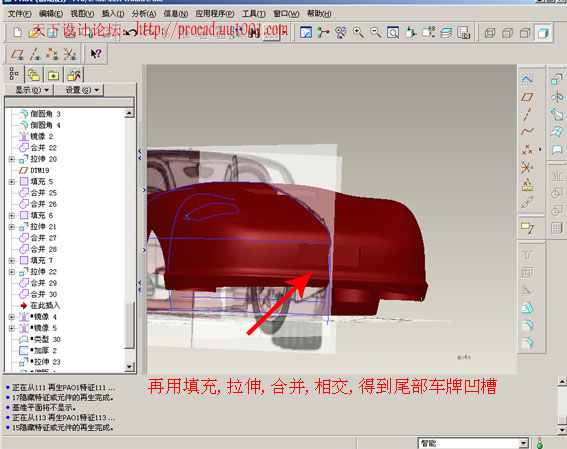Click the zoom out magnifier icon
This screenshot has height=449, width=567.
(375, 33)
